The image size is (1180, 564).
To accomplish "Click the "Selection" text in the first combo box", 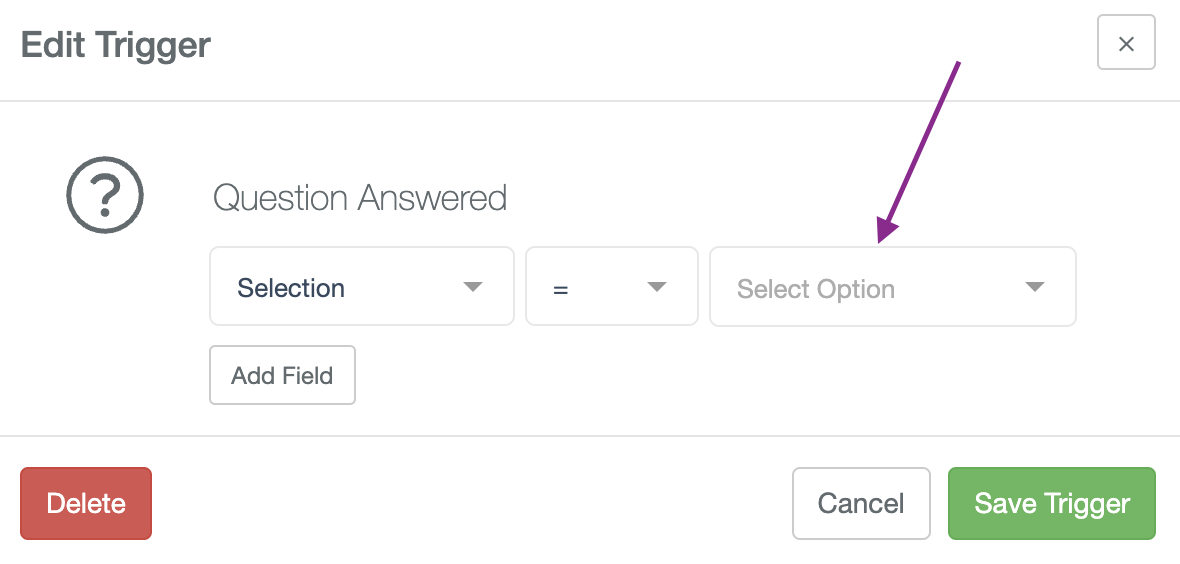I will [290, 288].
